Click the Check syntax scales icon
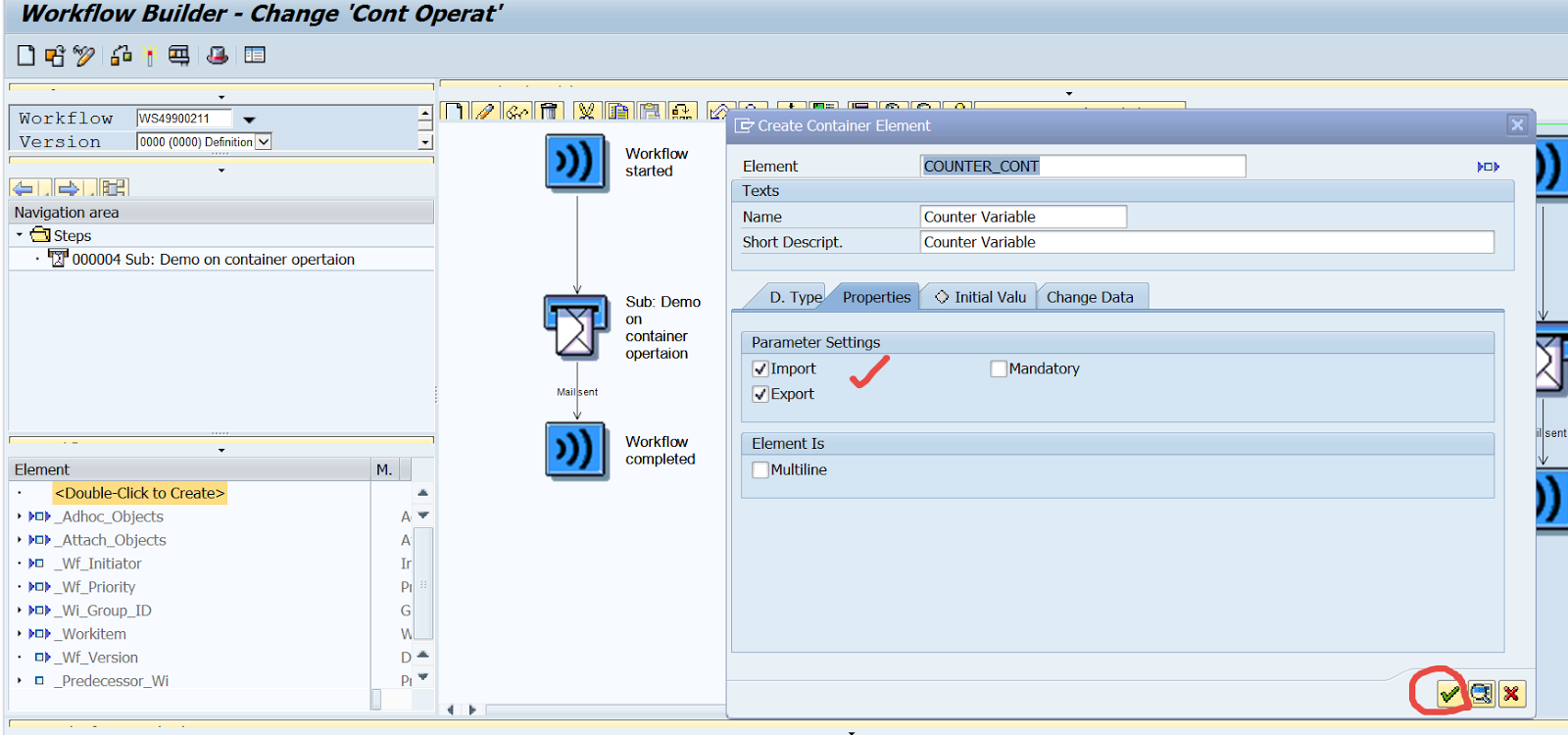 (122, 56)
